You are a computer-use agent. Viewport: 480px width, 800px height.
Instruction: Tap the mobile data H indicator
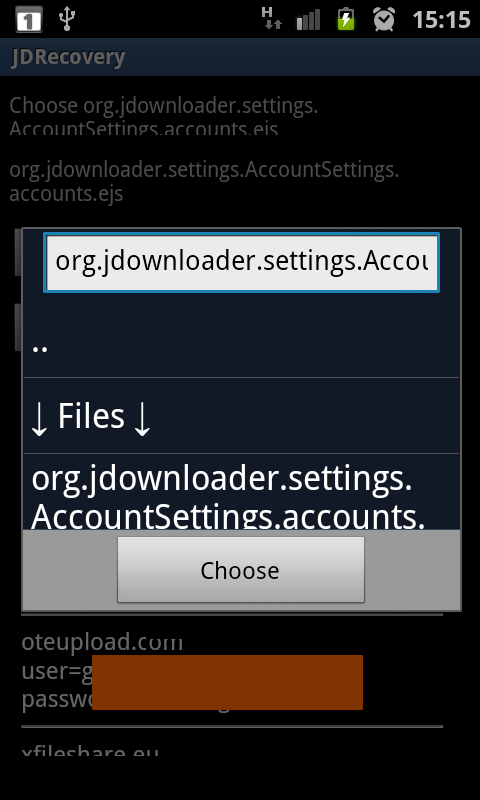(271, 18)
